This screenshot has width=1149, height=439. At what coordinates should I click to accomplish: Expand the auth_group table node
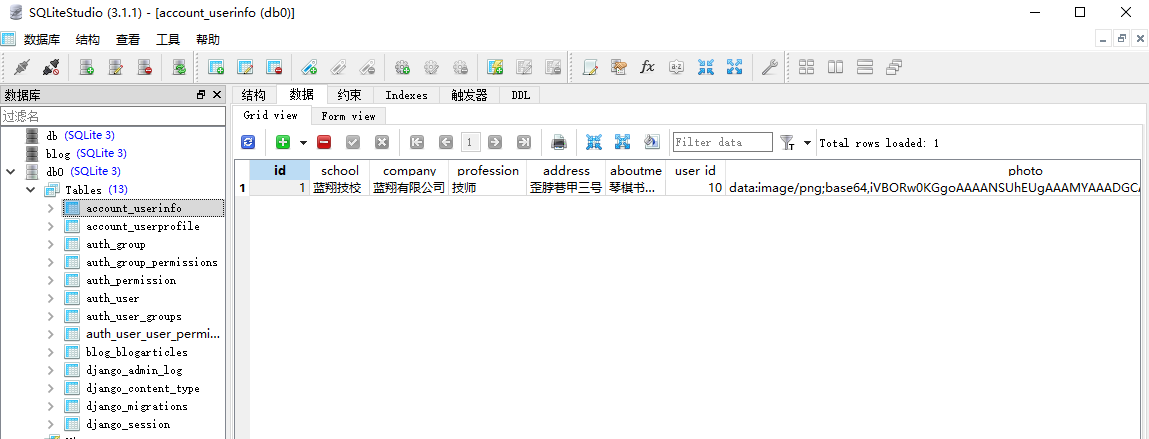coord(51,244)
